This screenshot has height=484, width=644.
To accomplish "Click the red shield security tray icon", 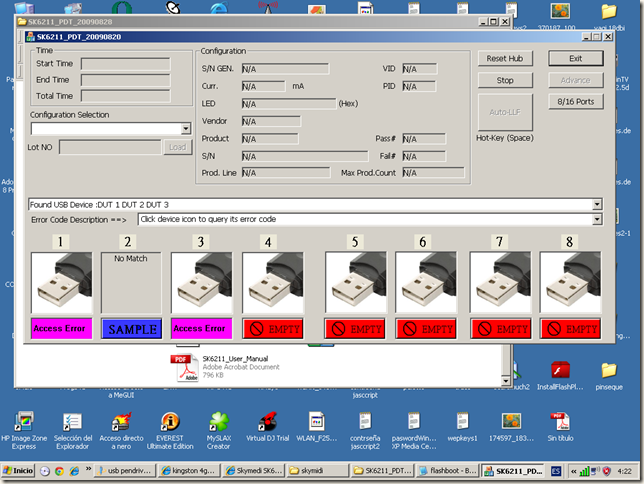I will pyautogui.click(x=607, y=471).
